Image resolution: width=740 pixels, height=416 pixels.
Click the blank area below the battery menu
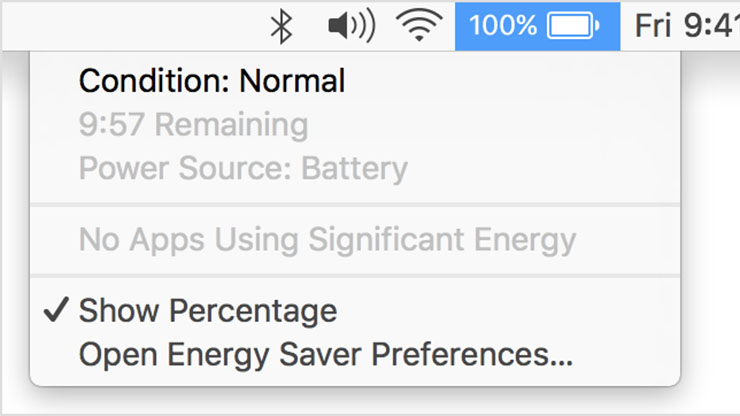pyautogui.click(x=355, y=402)
